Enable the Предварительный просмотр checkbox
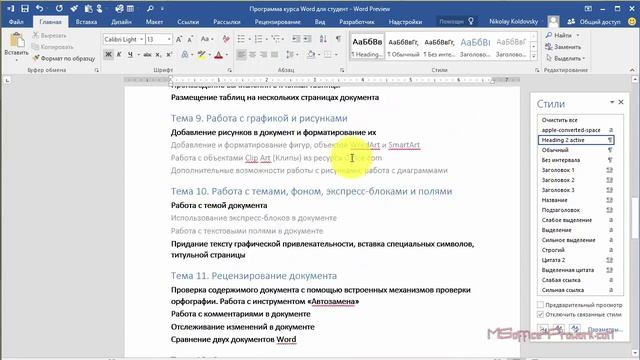Screen dimensions: 640x360 [540, 305]
